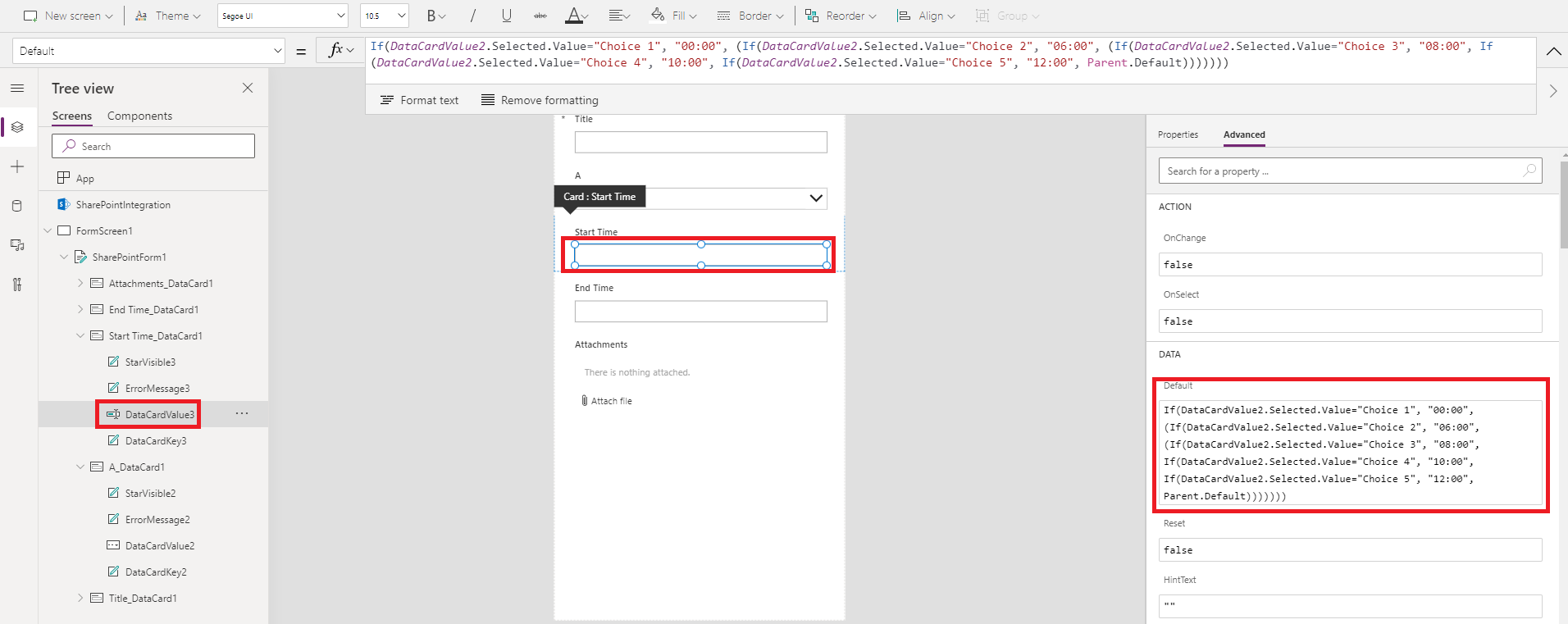
Task: Select ErrorMessage2 in the tree
Action: pyautogui.click(x=148, y=520)
